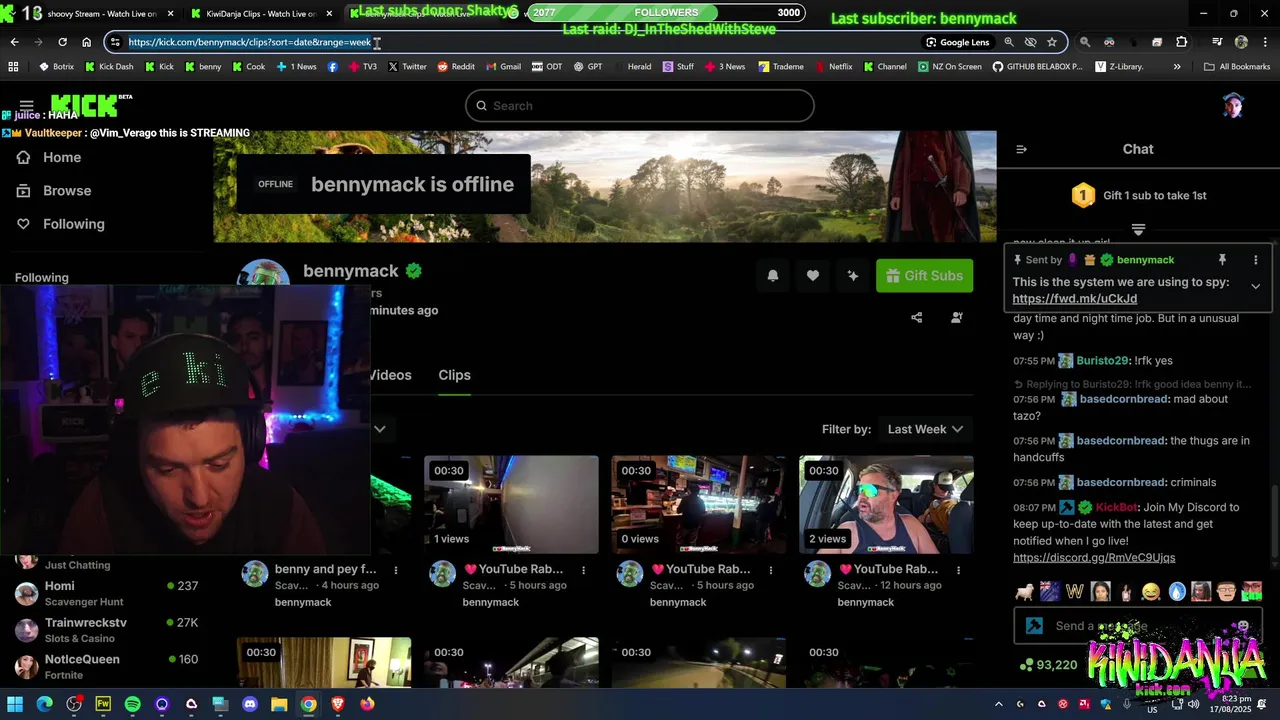Bookmark this page with the star icon
The height and width of the screenshot is (720, 1280).
coord(1052,42)
